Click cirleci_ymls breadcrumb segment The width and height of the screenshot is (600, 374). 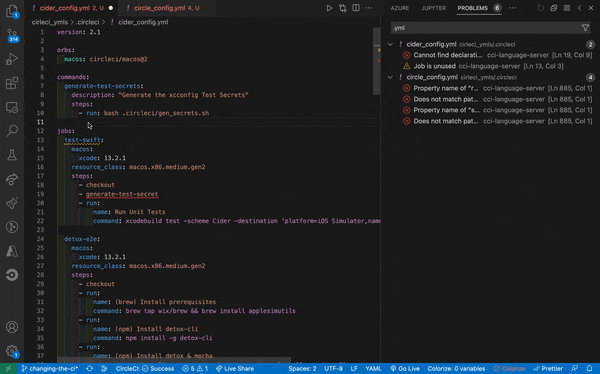point(50,22)
